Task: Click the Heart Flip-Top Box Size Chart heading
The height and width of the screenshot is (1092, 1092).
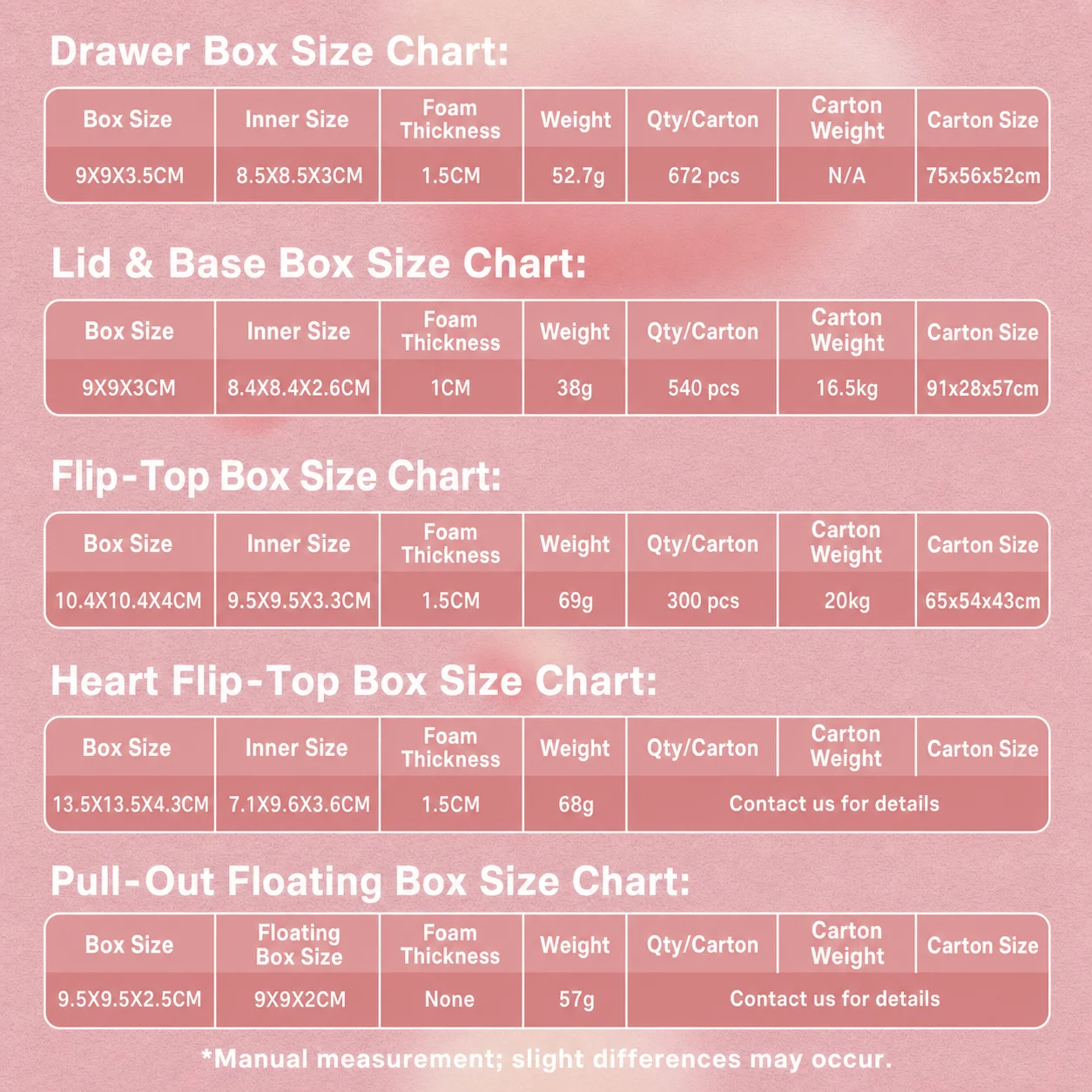Action: [x=354, y=680]
